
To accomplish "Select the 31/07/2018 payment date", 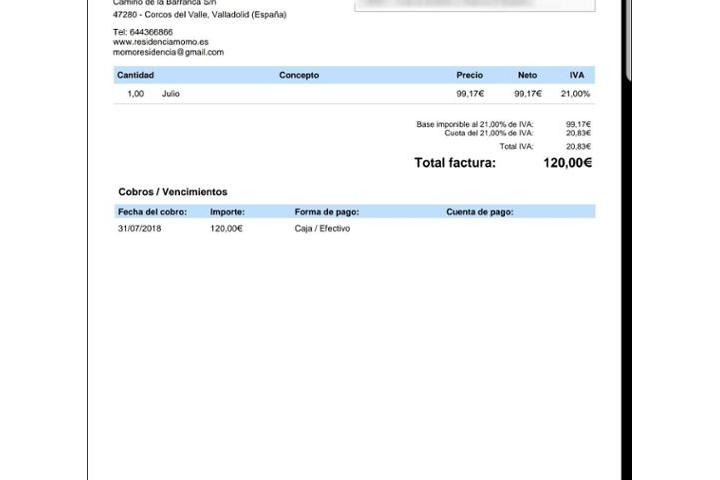I will (x=139, y=229).
